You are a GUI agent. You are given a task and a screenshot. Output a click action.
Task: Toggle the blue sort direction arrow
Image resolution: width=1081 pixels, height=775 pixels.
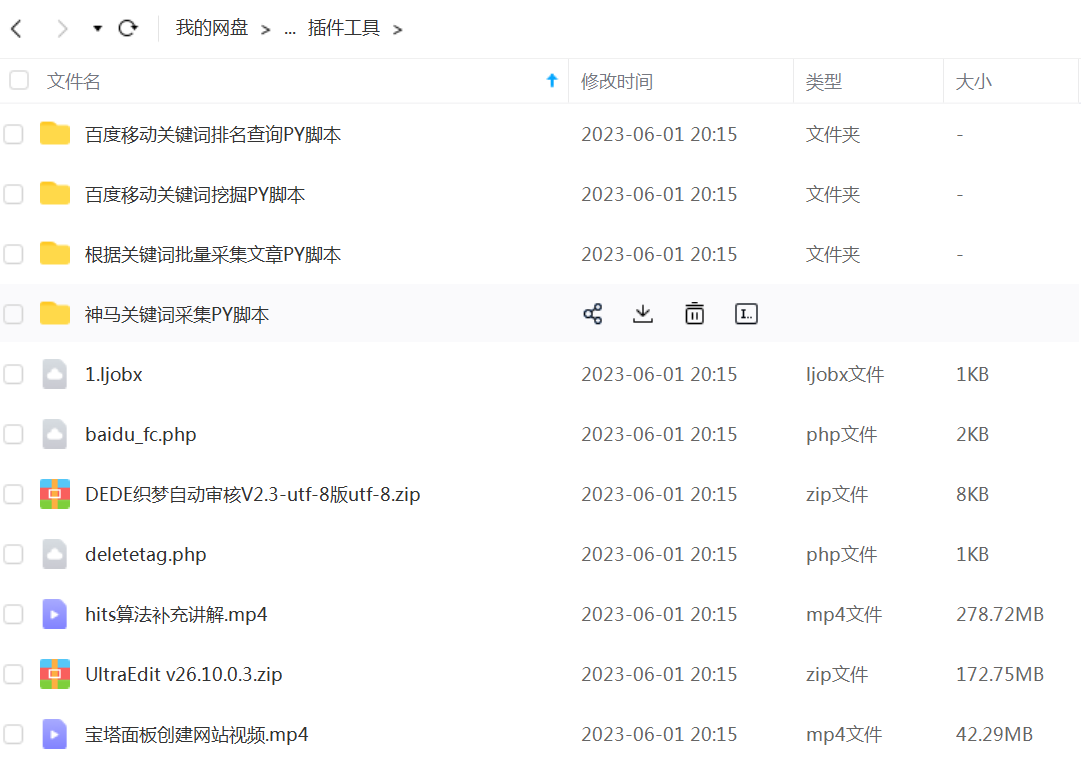pyautogui.click(x=552, y=81)
